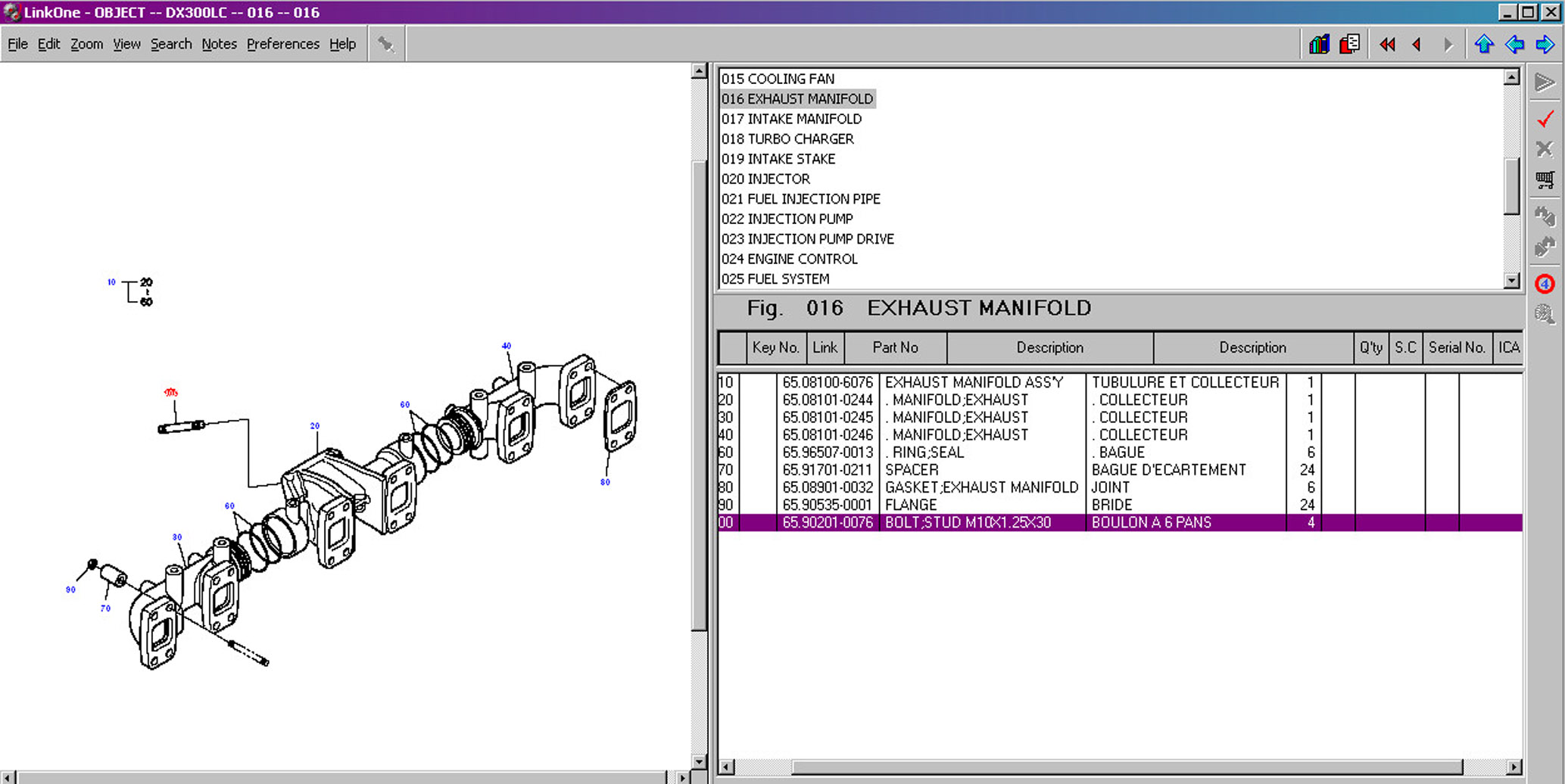
Task: Click the Part No column header
Action: 895,347
